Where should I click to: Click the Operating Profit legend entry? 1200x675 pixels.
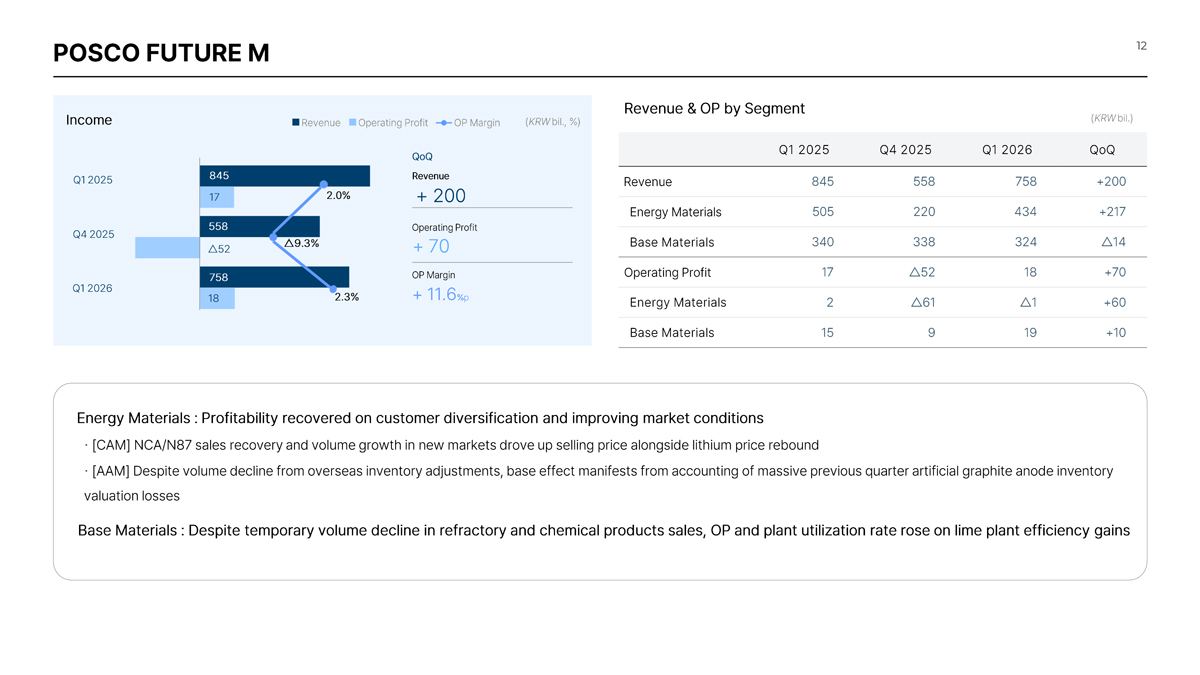click(388, 123)
